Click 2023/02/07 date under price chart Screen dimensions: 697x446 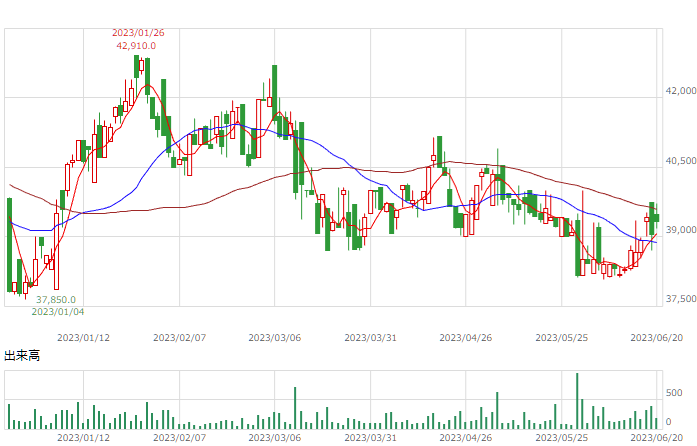(180, 338)
